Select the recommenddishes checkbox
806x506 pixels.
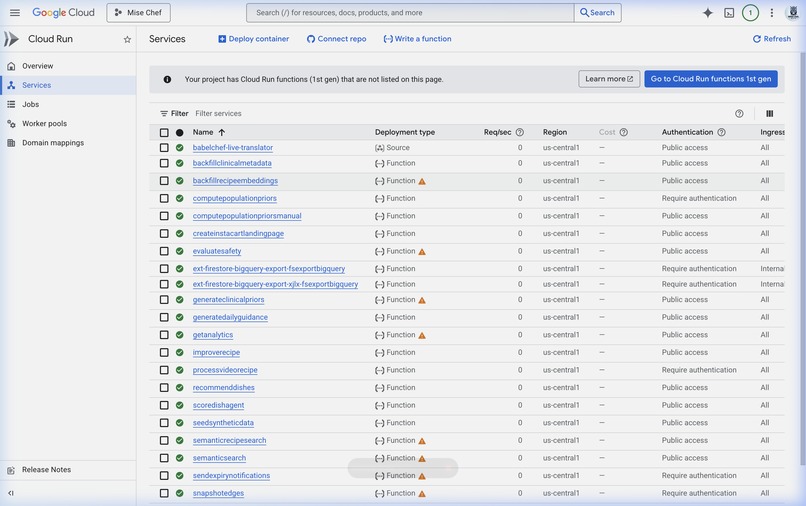(164, 388)
